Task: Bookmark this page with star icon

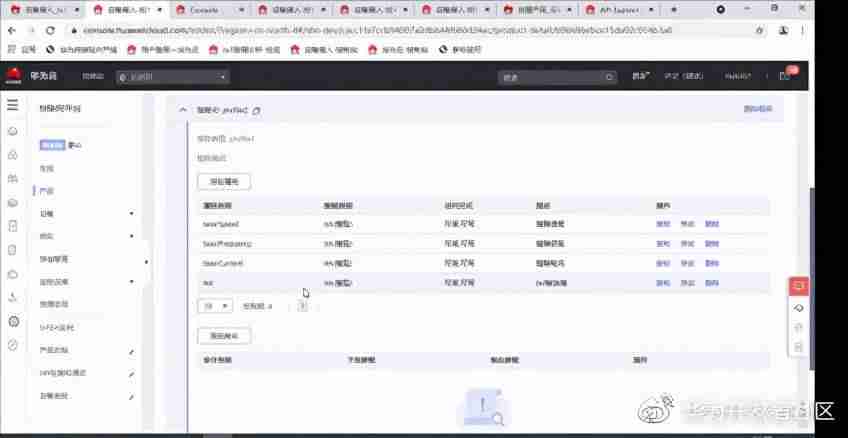Action: click(x=760, y=31)
